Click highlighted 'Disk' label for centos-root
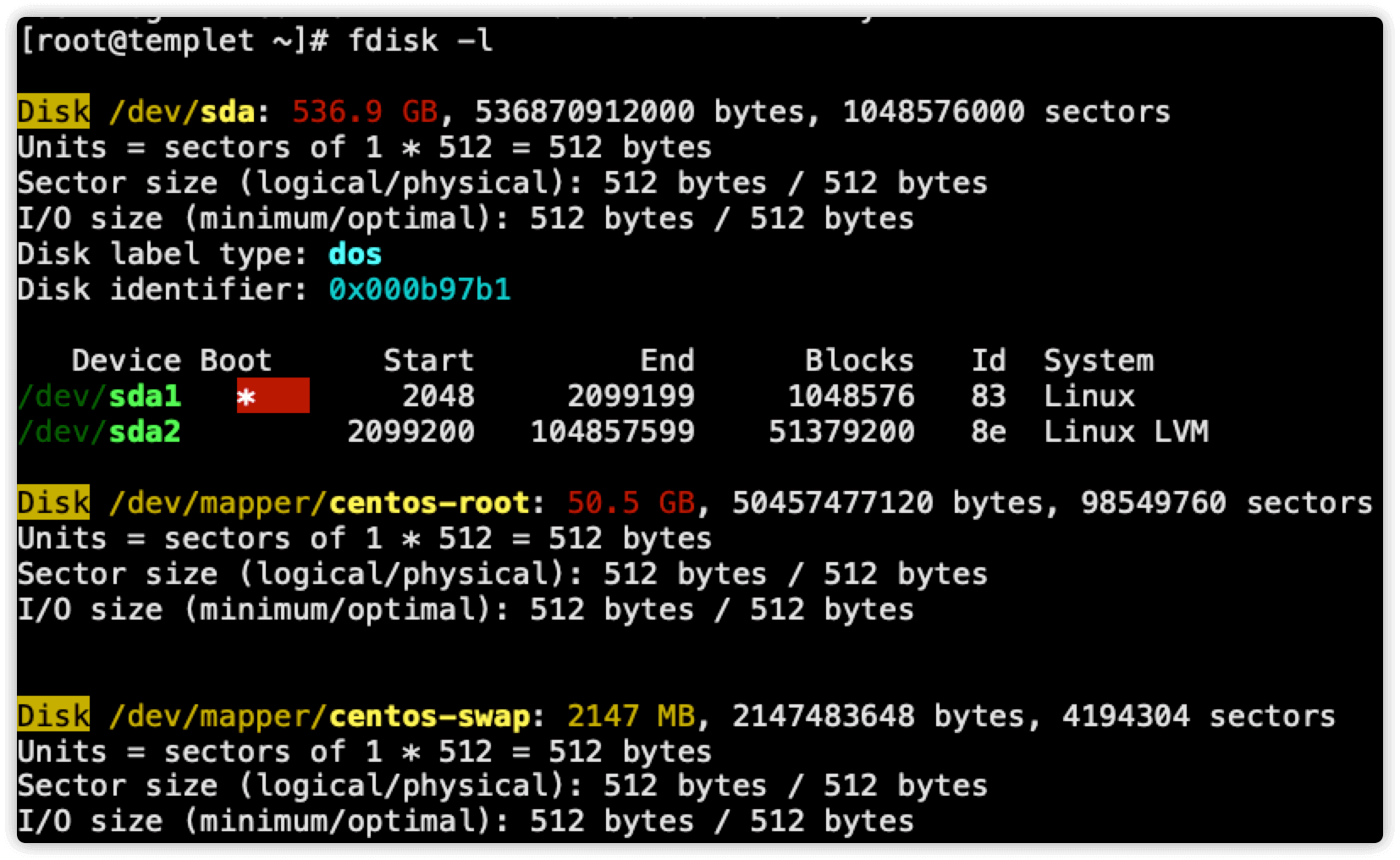The height and width of the screenshot is (860, 1400). coord(53,503)
